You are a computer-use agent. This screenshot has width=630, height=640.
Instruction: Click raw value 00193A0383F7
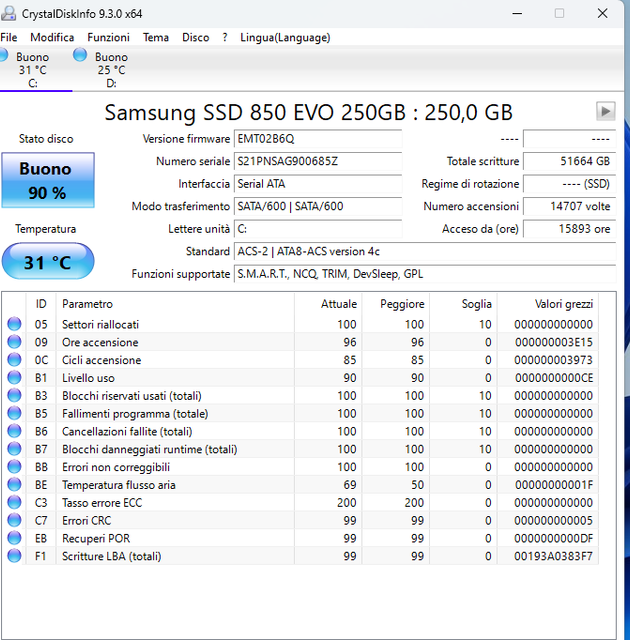pos(553,556)
